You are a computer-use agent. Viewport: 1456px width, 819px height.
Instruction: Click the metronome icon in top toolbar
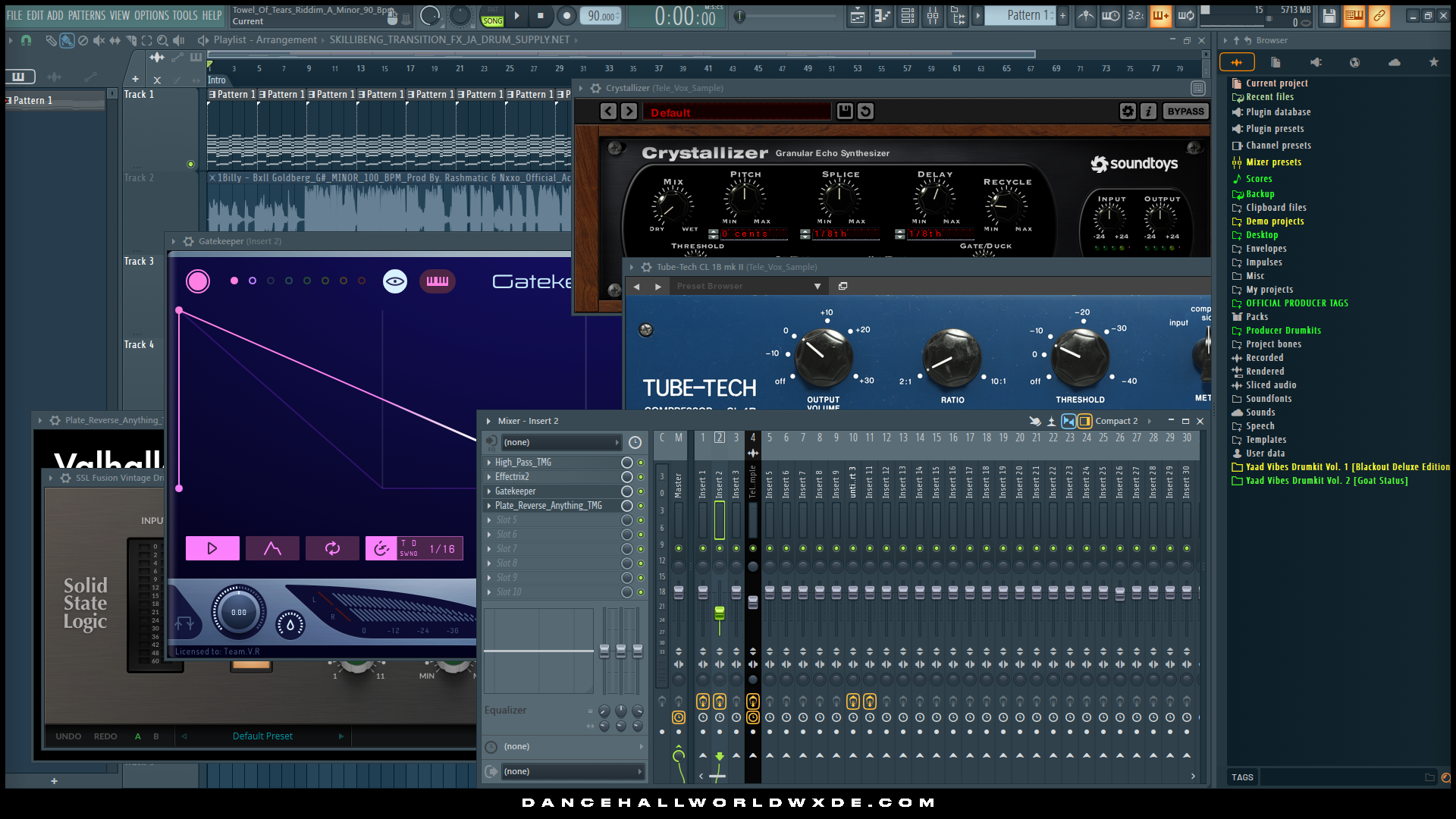(1086, 16)
